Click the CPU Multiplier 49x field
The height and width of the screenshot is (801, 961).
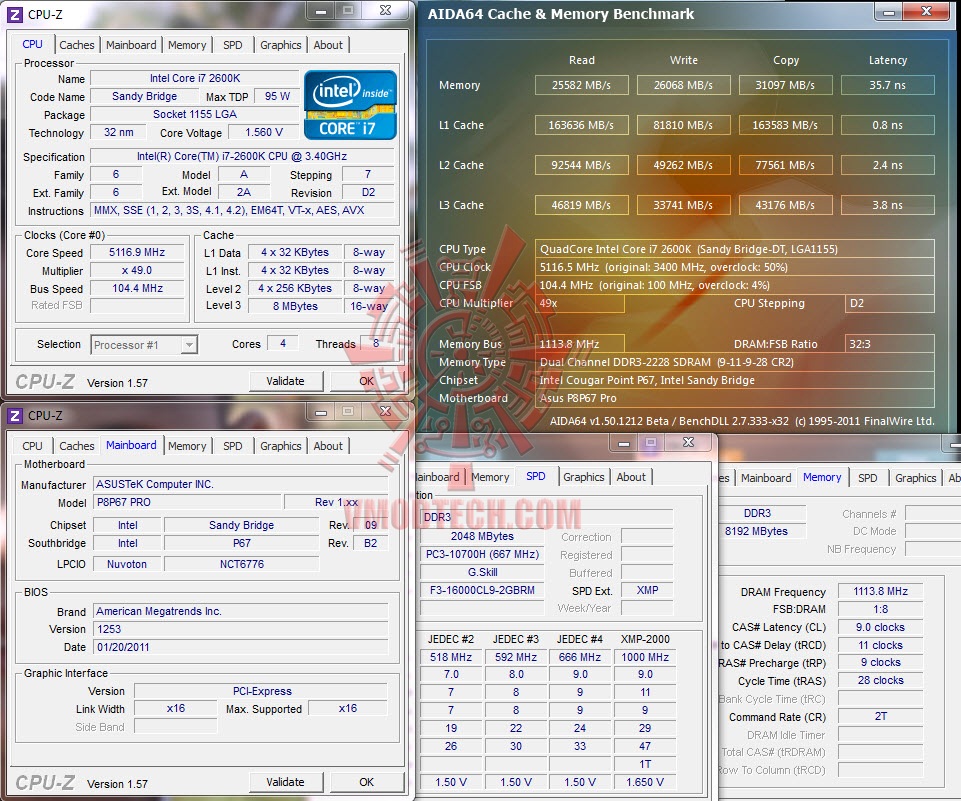click(x=580, y=303)
